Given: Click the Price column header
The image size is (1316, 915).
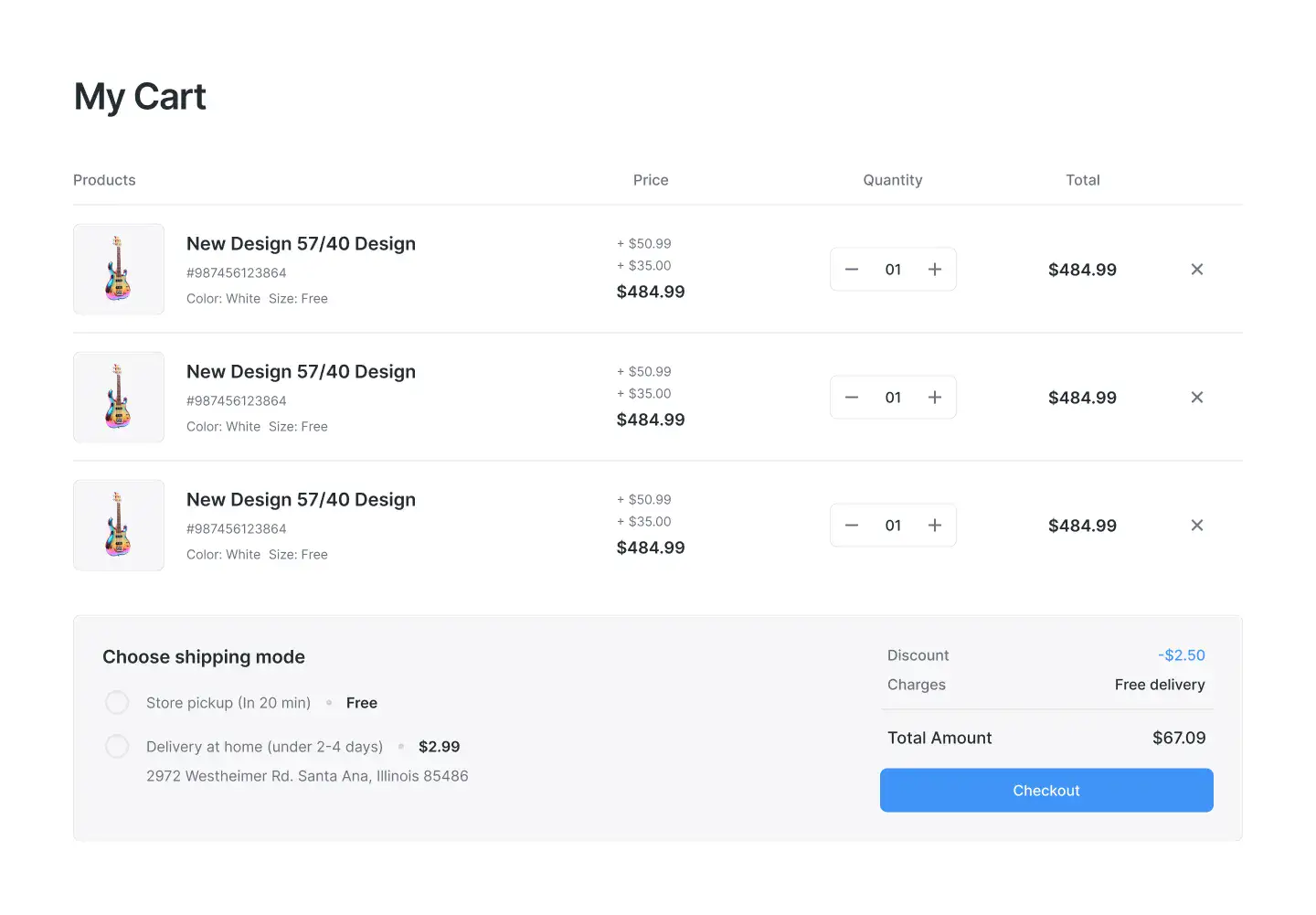Looking at the screenshot, I should 651,180.
